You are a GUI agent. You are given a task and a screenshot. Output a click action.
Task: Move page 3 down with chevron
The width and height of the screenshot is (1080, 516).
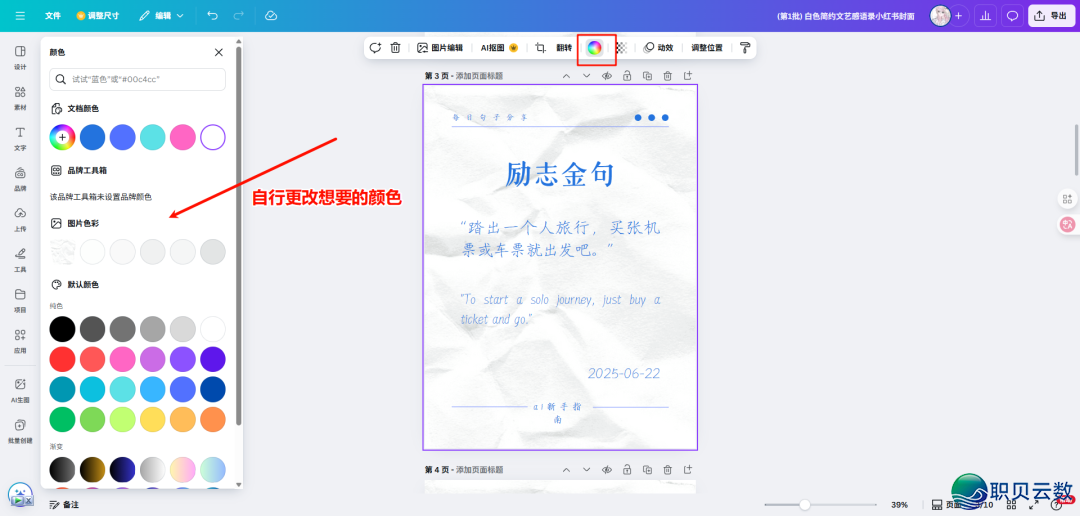[x=586, y=76]
